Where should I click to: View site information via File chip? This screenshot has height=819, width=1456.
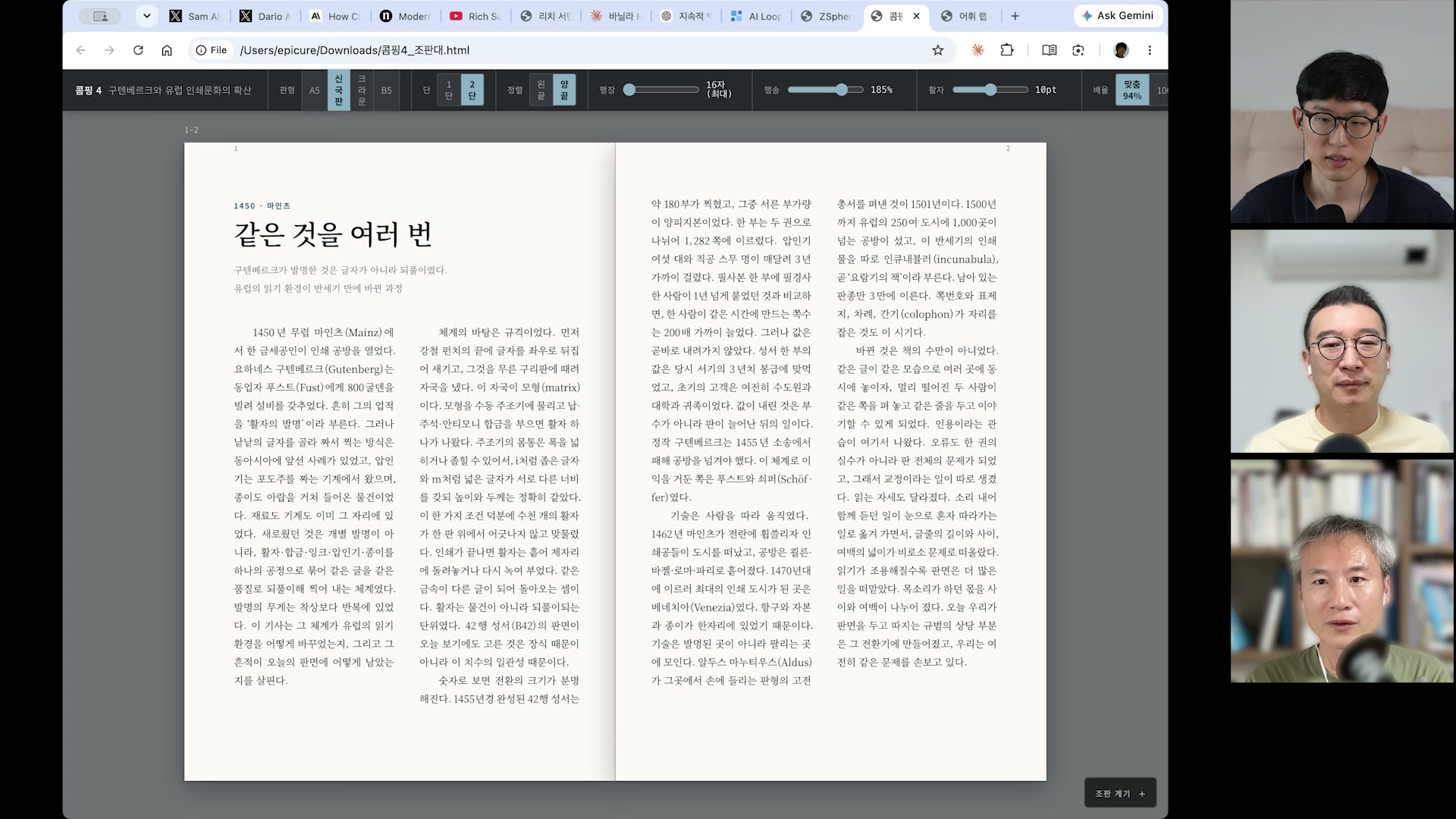point(212,50)
